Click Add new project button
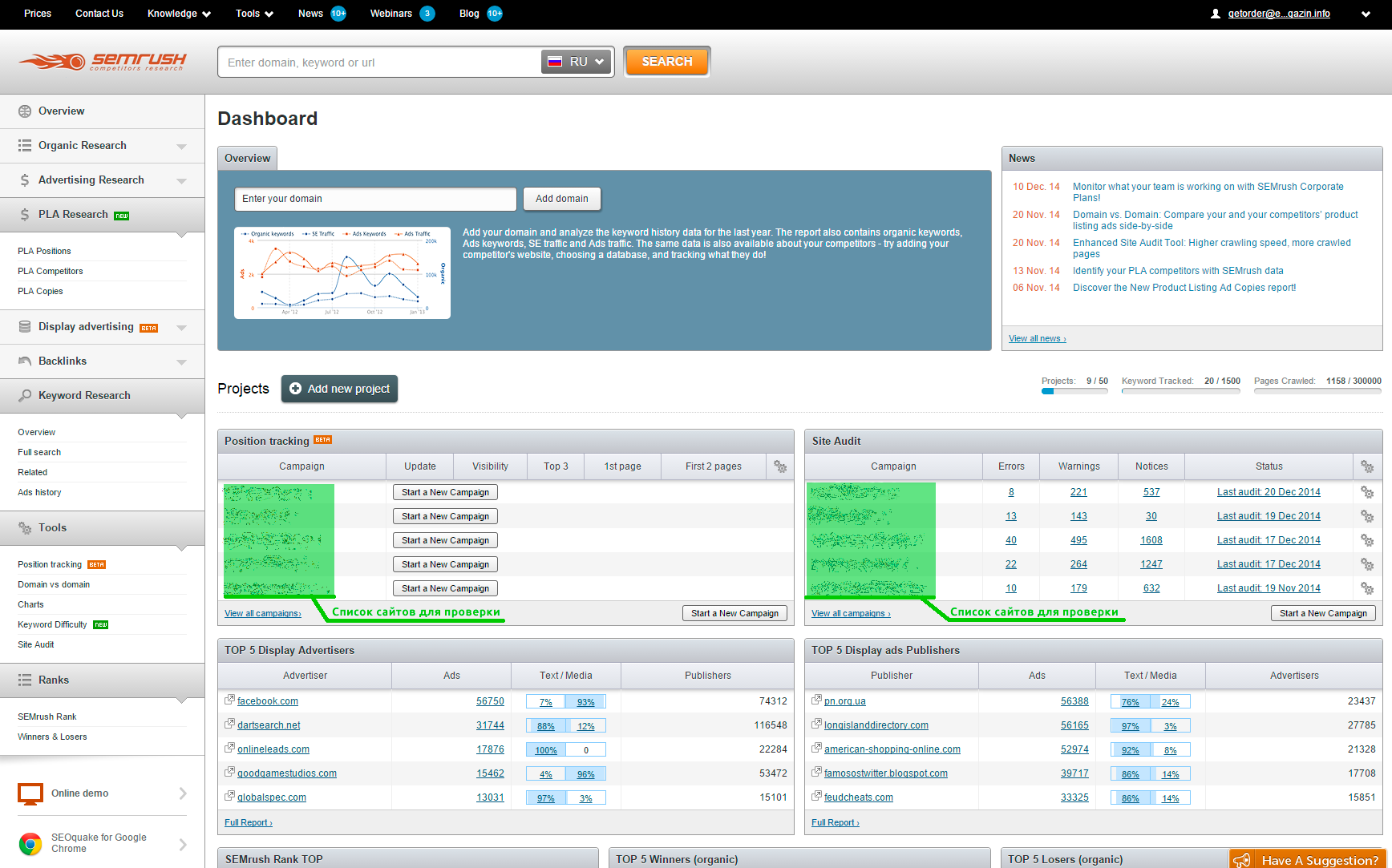The height and width of the screenshot is (868, 1392). 339,389
